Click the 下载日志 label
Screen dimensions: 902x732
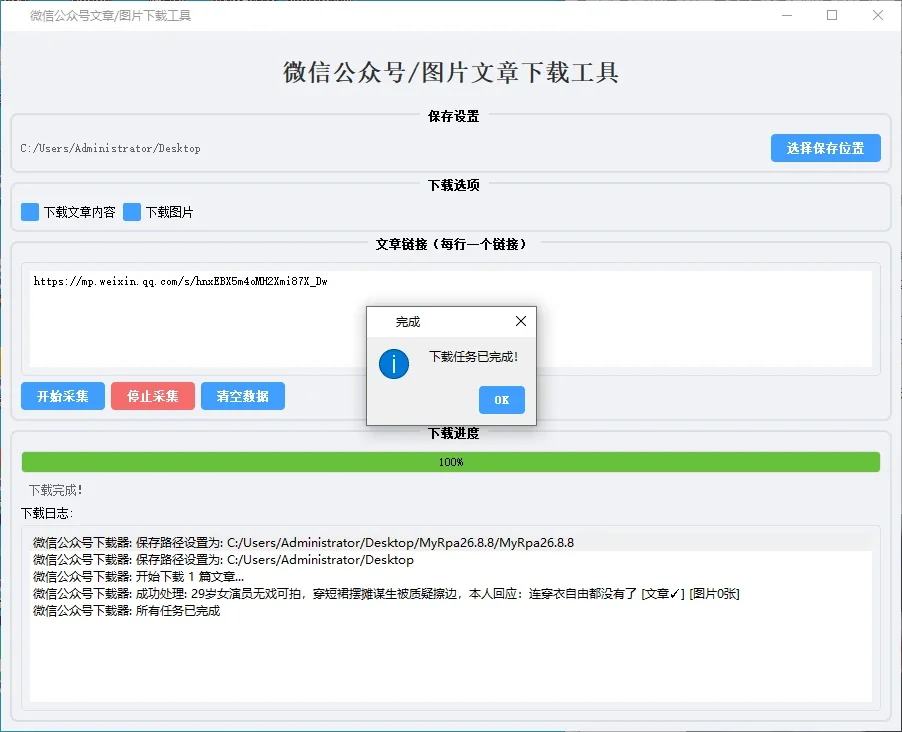pyautogui.click(x=47, y=513)
